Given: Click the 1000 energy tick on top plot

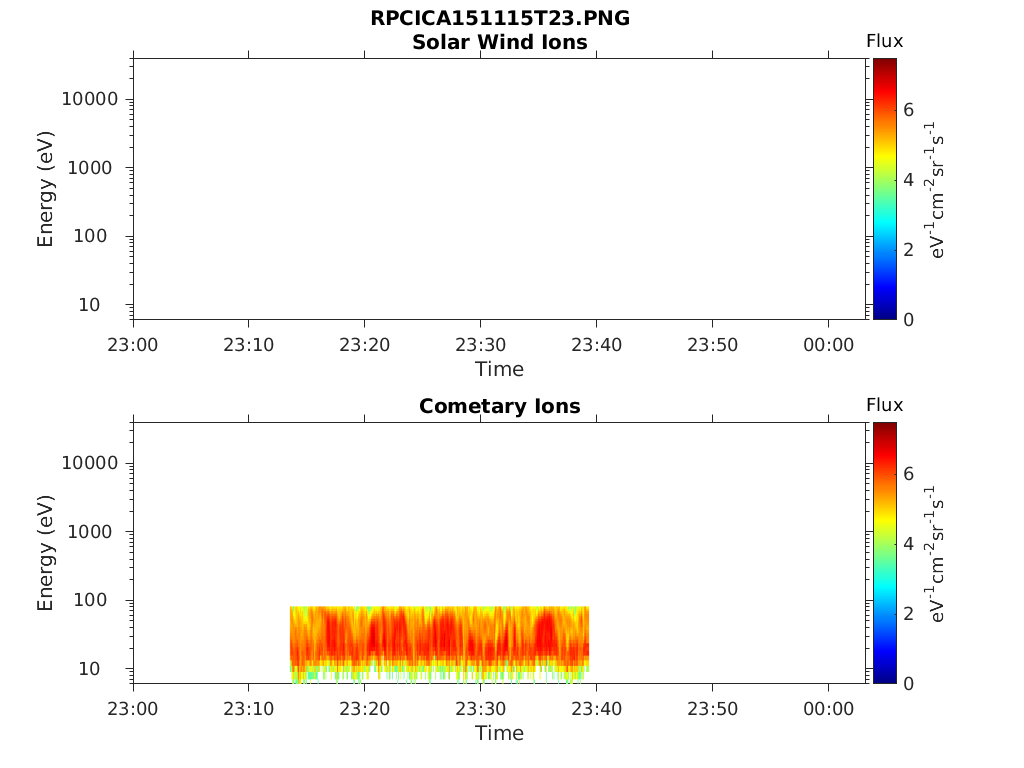Looking at the screenshot, I should pos(90,168).
